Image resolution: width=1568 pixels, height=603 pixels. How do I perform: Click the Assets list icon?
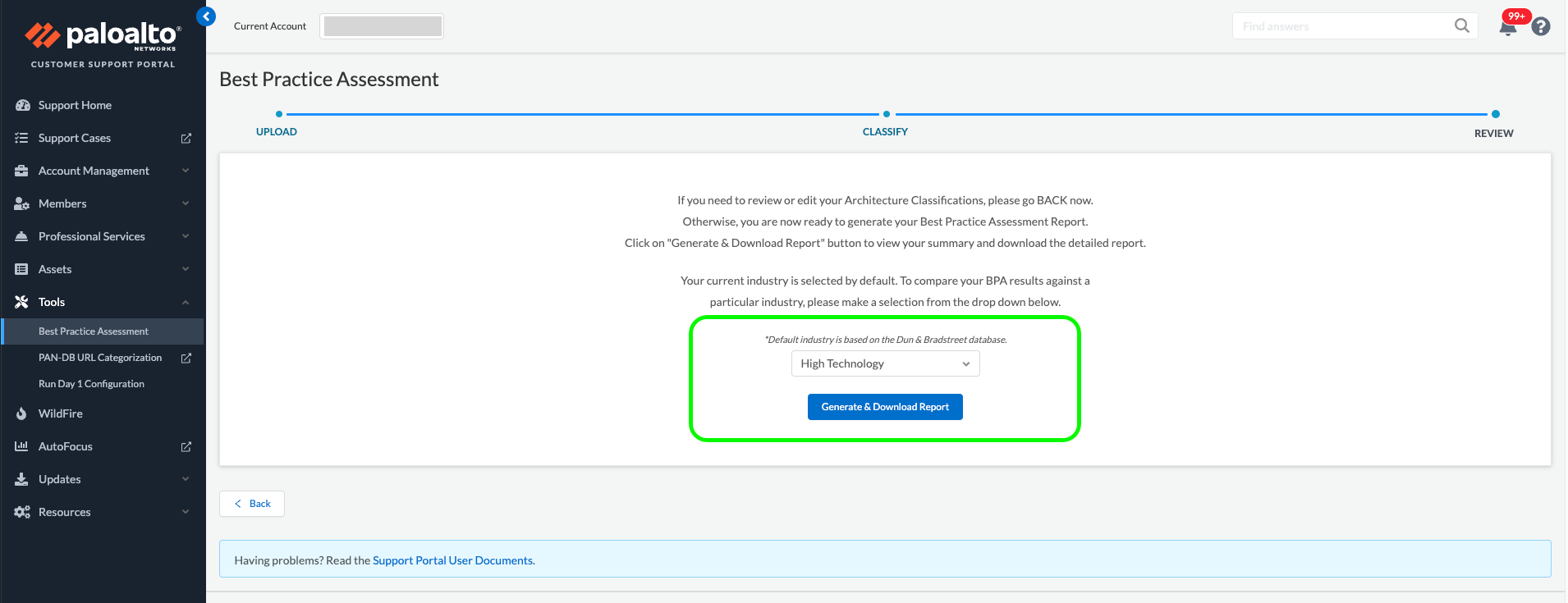pyautogui.click(x=22, y=269)
